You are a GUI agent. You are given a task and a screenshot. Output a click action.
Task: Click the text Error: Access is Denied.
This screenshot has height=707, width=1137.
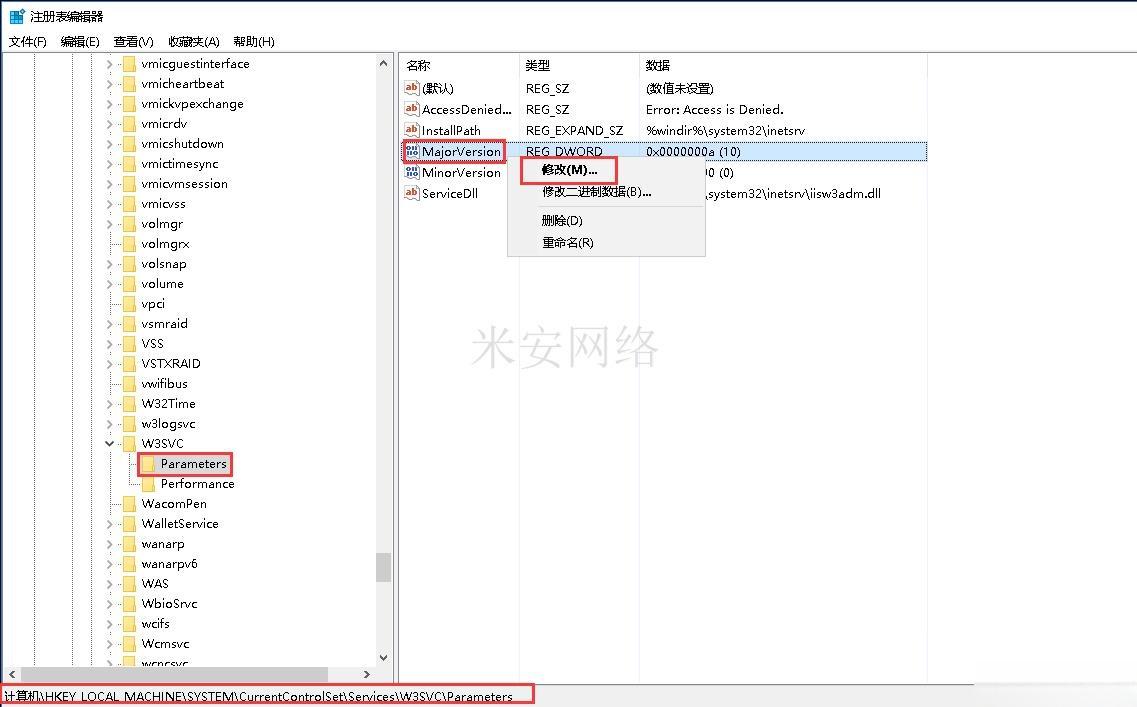tap(714, 109)
